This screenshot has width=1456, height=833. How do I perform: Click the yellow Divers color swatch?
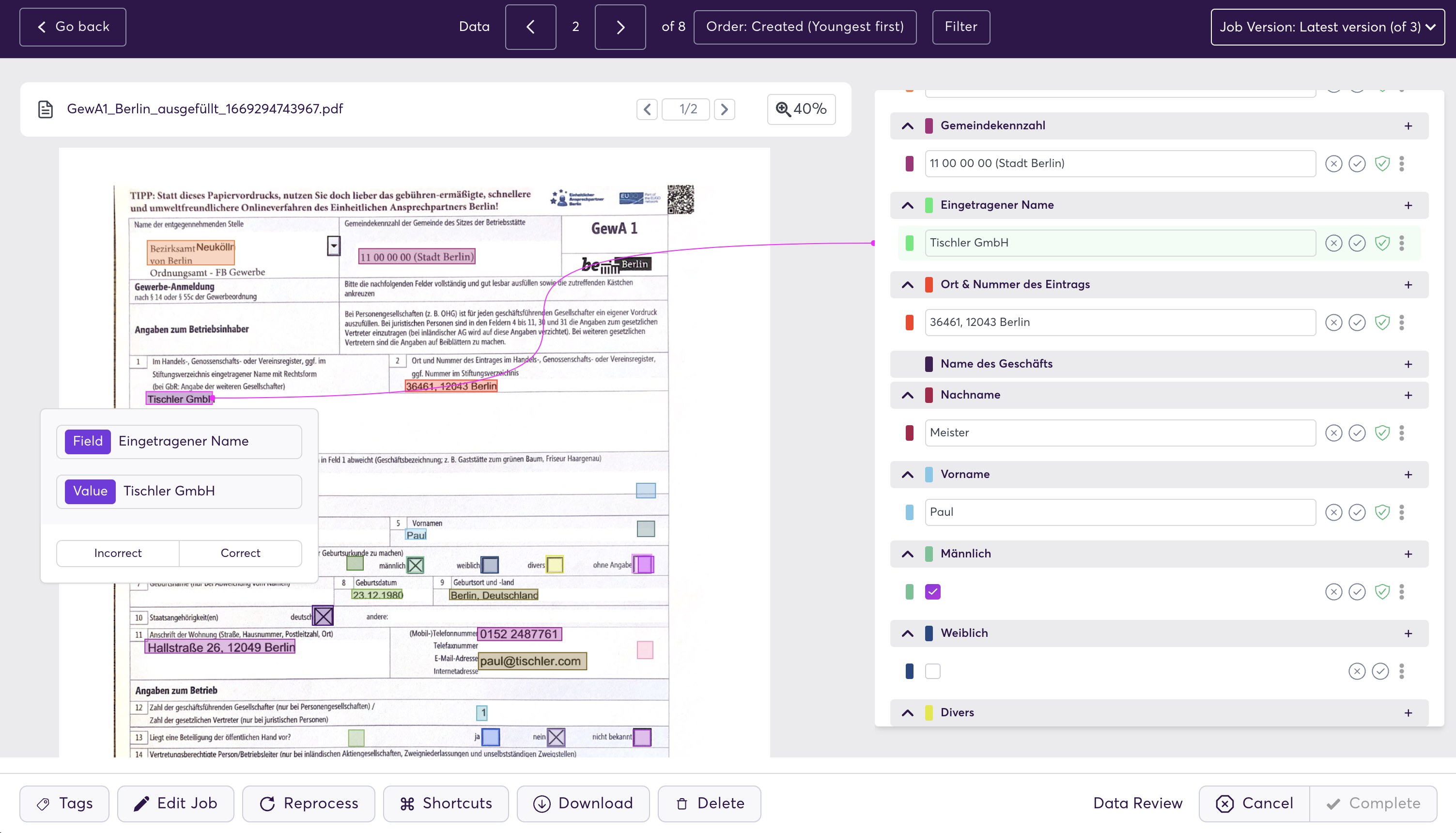[929, 713]
